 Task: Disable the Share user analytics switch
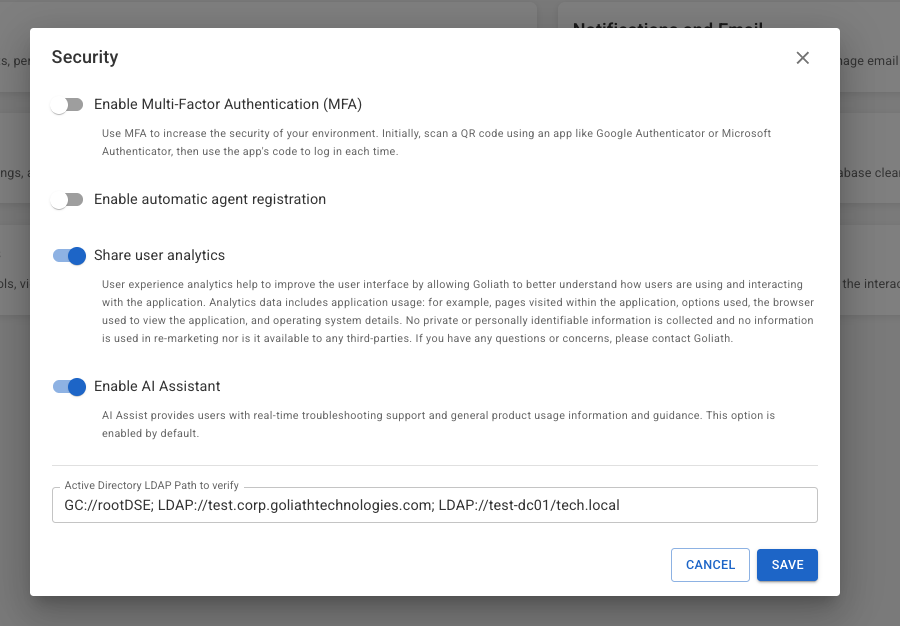(x=69, y=256)
